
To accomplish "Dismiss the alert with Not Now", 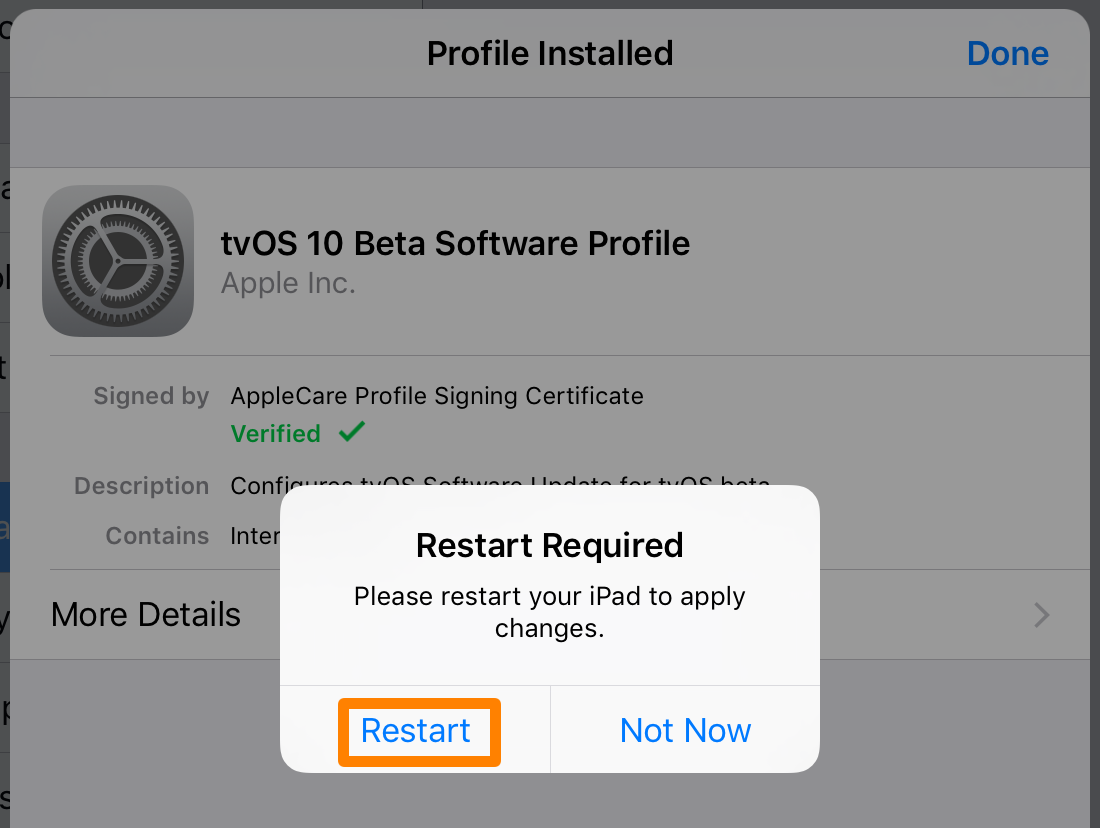I will click(x=685, y=731).
